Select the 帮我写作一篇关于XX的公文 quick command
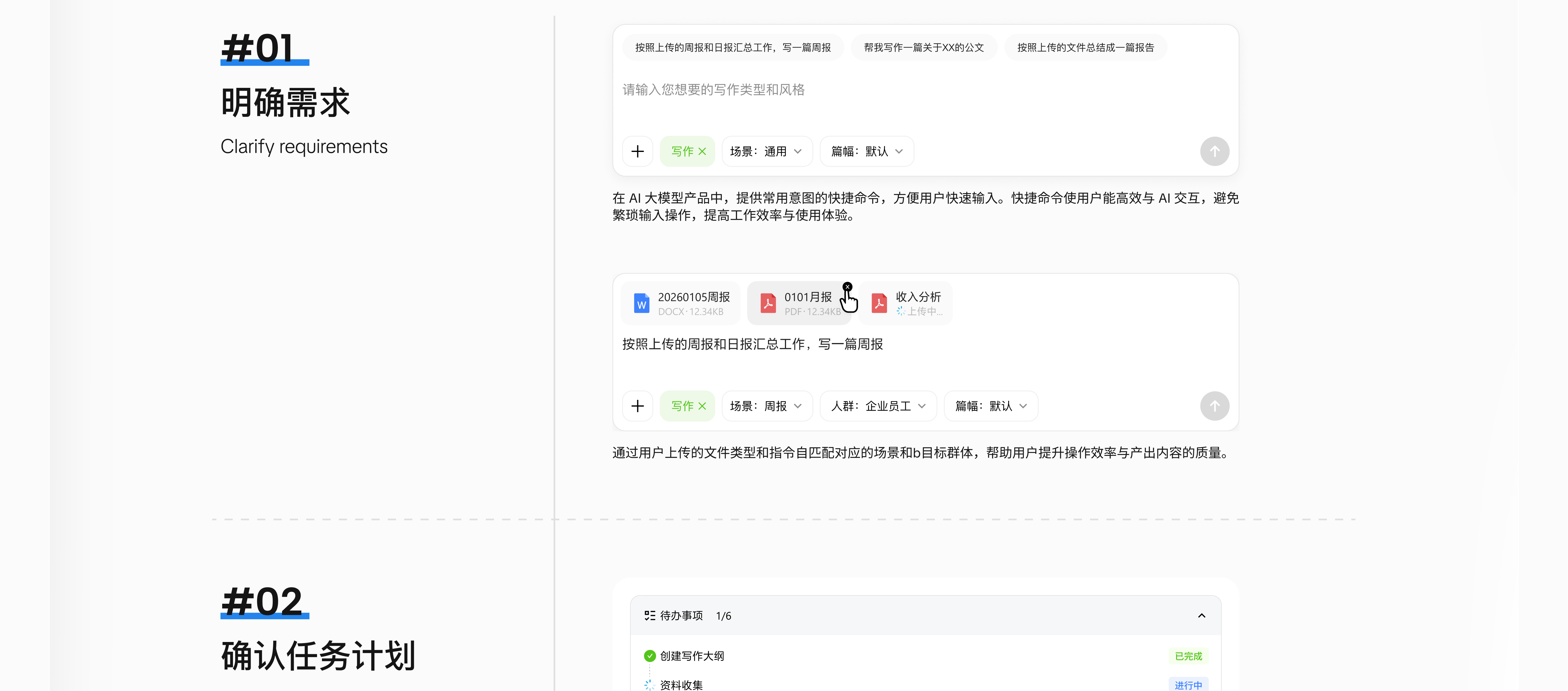1568x691 pixels. (924, 48)
